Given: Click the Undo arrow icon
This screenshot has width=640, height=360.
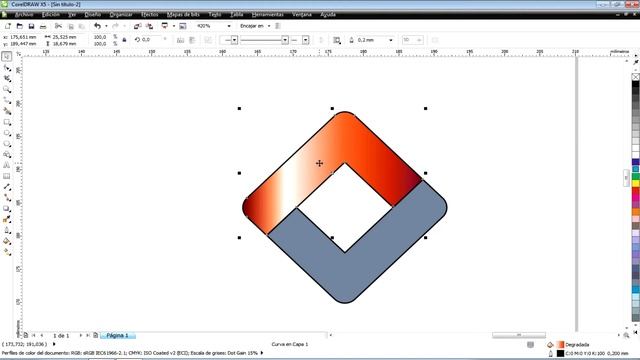Looking at the screenshot, I should coord(97,26).
